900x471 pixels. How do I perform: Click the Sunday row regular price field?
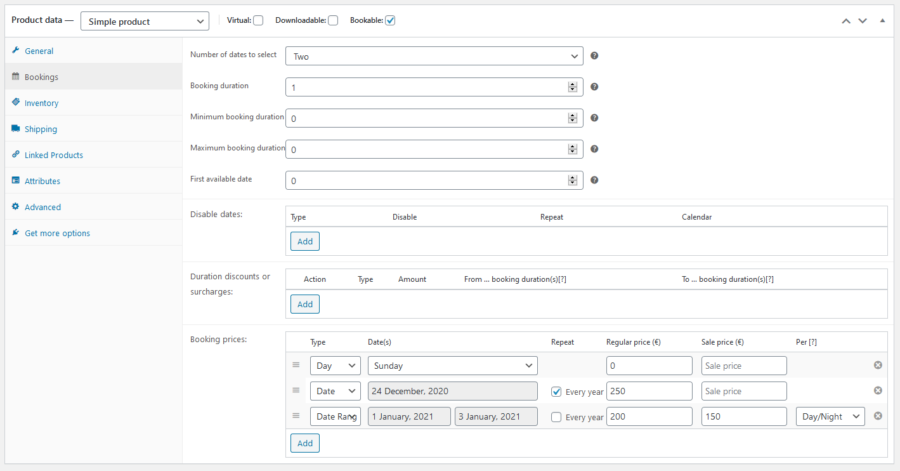tap(649, 365)
